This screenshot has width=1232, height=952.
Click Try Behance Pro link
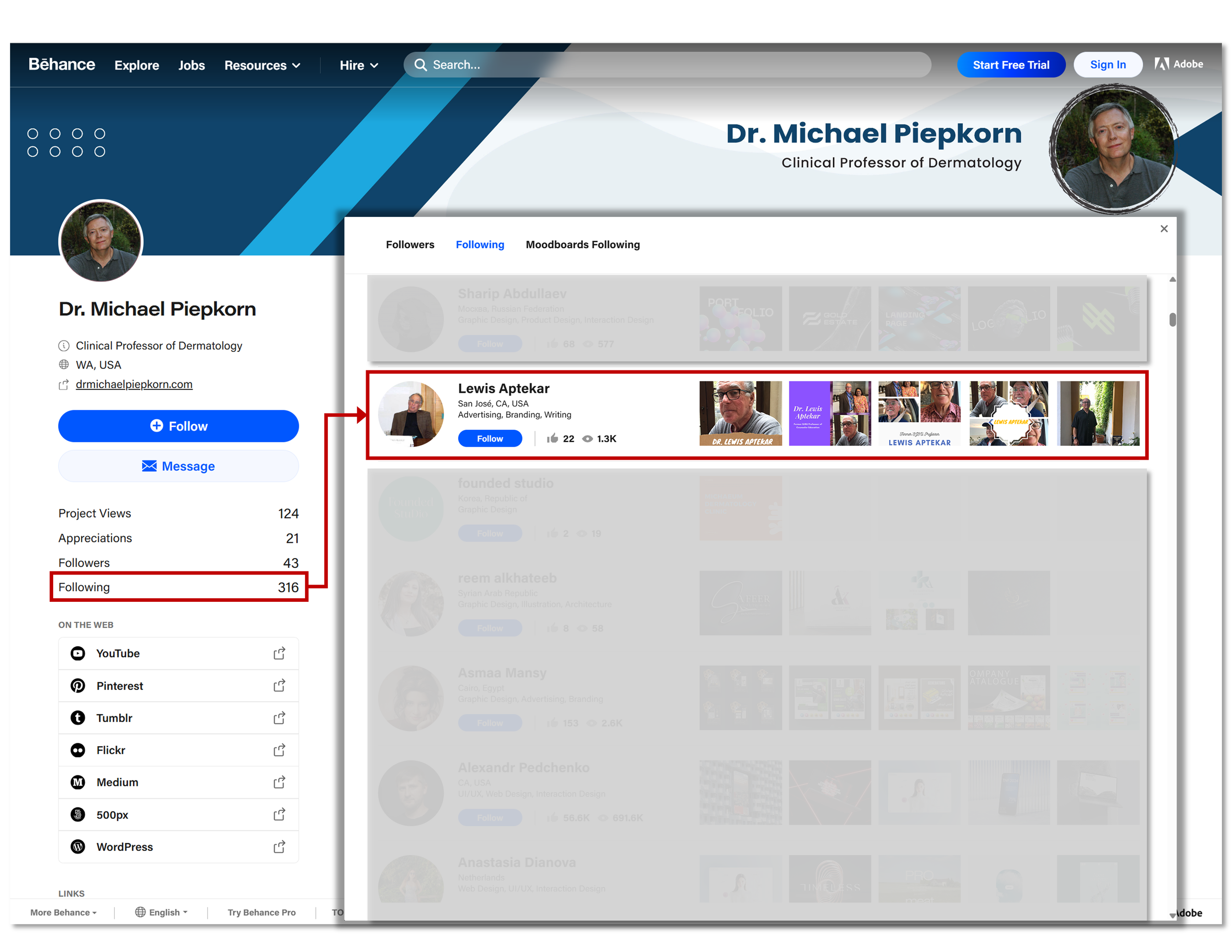[262, 912]
